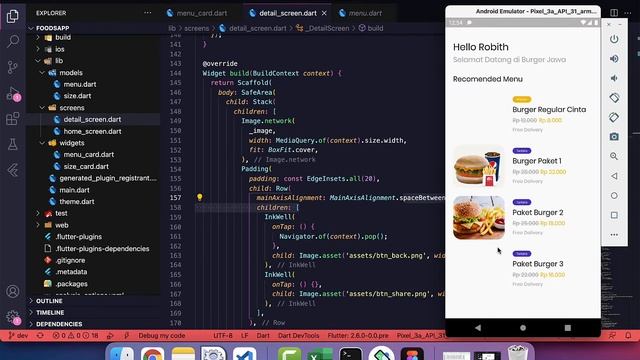Click the dev branch indicator
640x360 pixels.
[x=18, y=336]
